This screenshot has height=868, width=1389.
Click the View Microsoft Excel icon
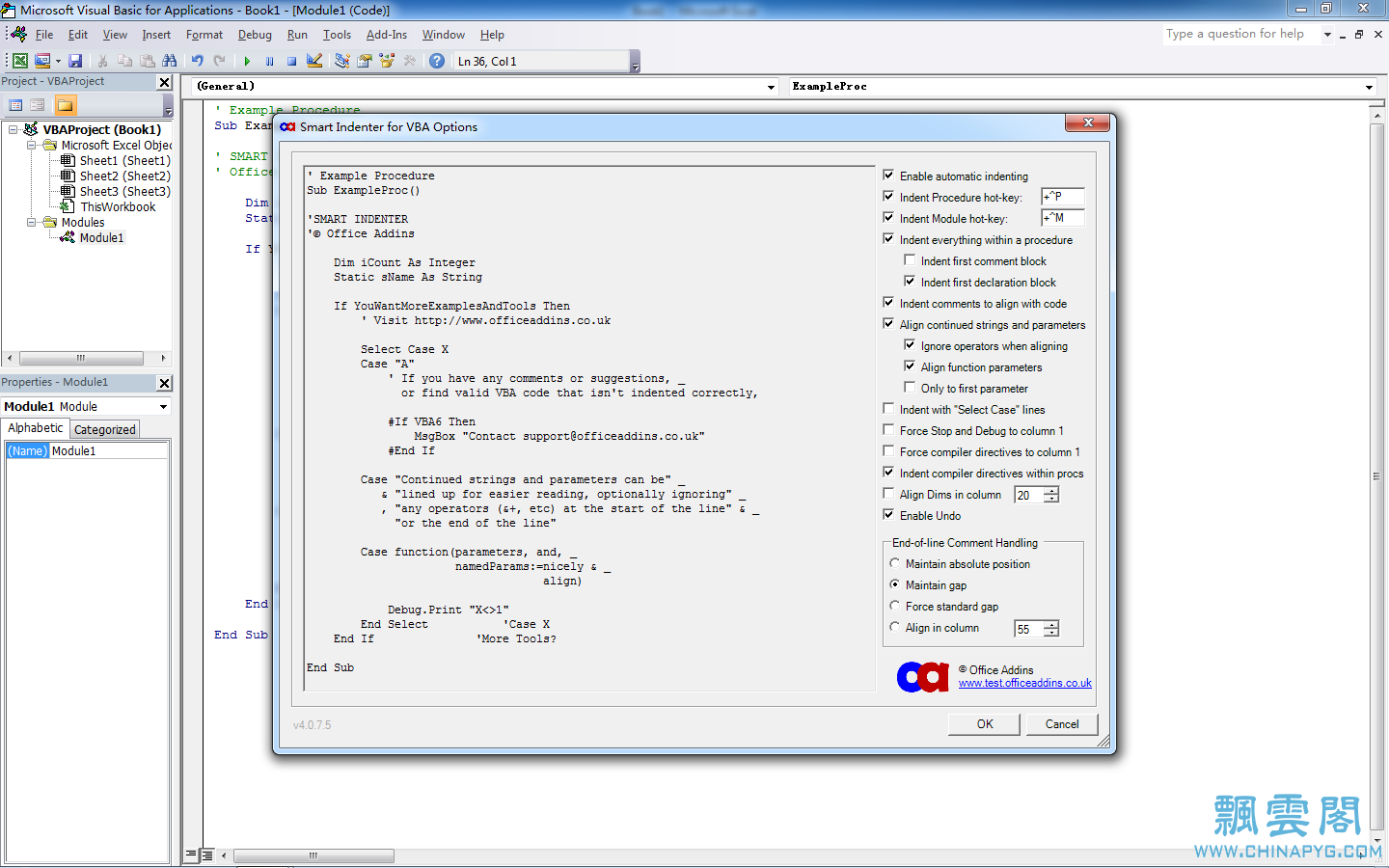click(x=19, y=61)
